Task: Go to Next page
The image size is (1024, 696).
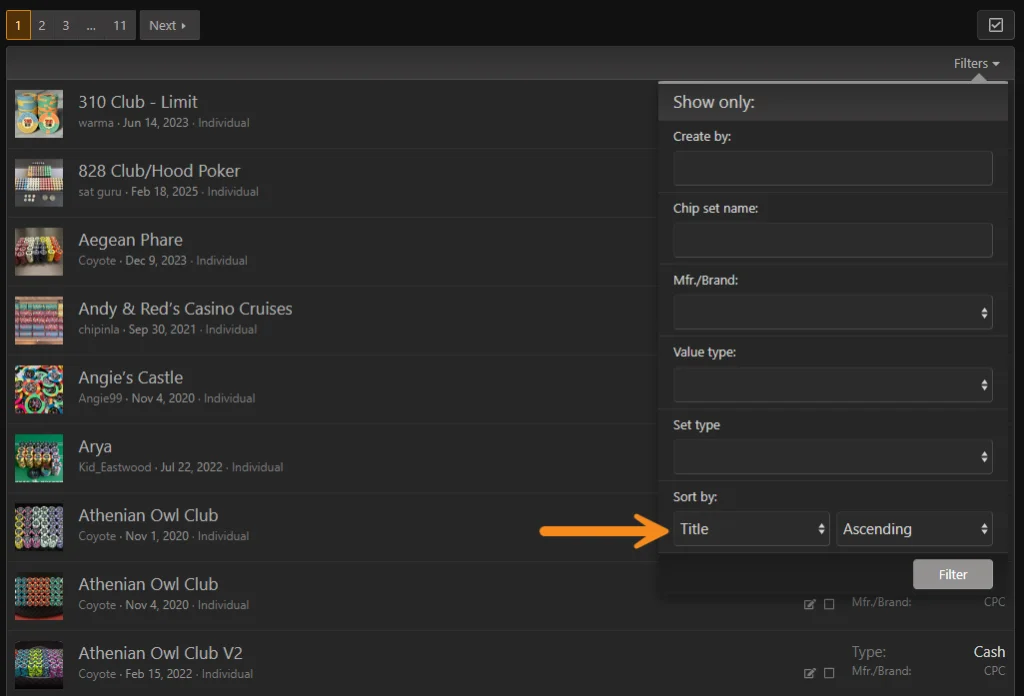Action: 168,25
